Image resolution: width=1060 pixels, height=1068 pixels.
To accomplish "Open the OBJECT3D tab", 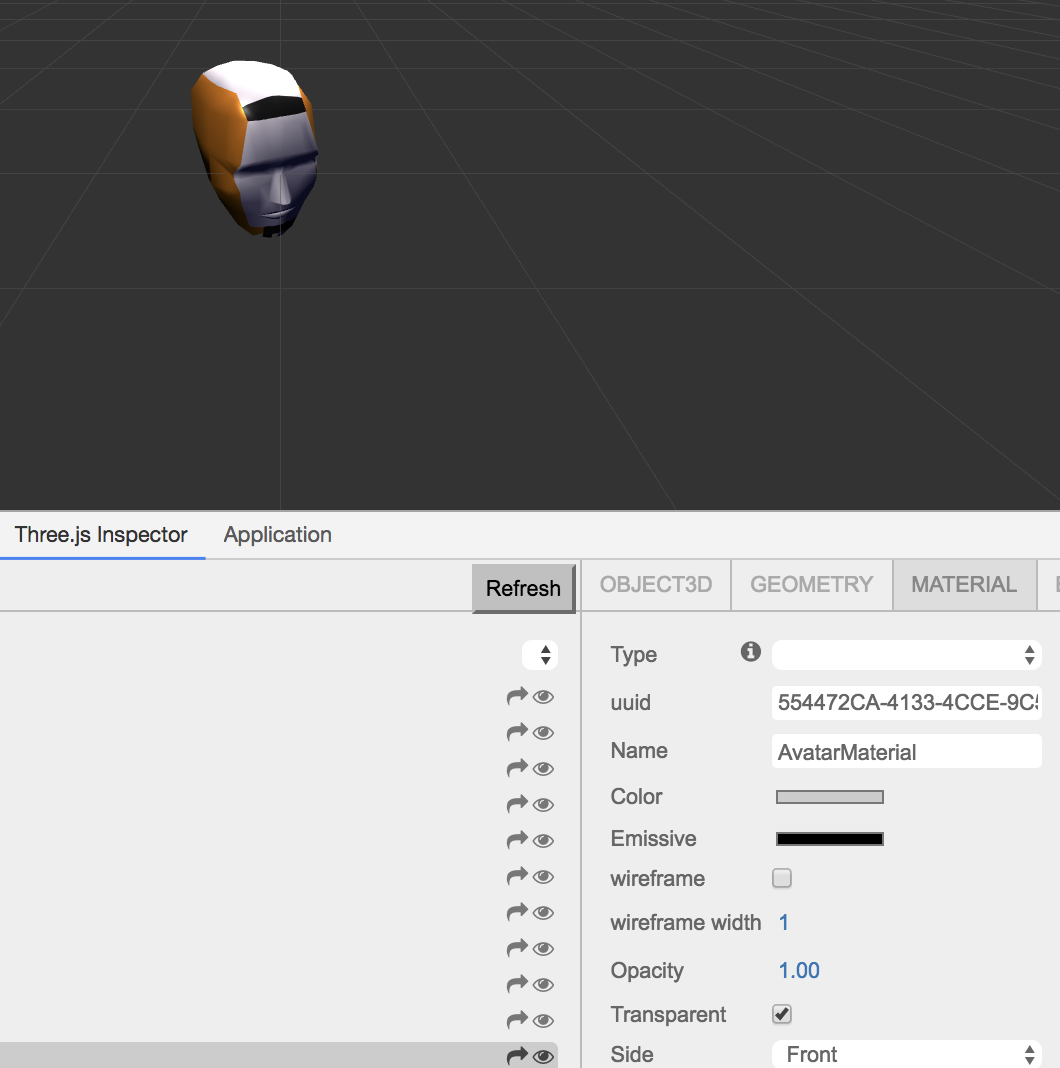I will coord(656,584).
